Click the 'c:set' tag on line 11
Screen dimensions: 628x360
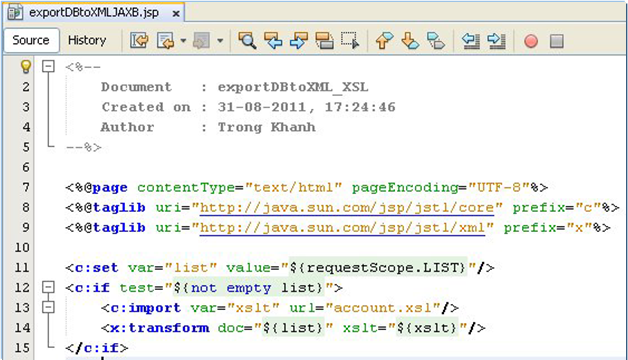pos(97,267)
